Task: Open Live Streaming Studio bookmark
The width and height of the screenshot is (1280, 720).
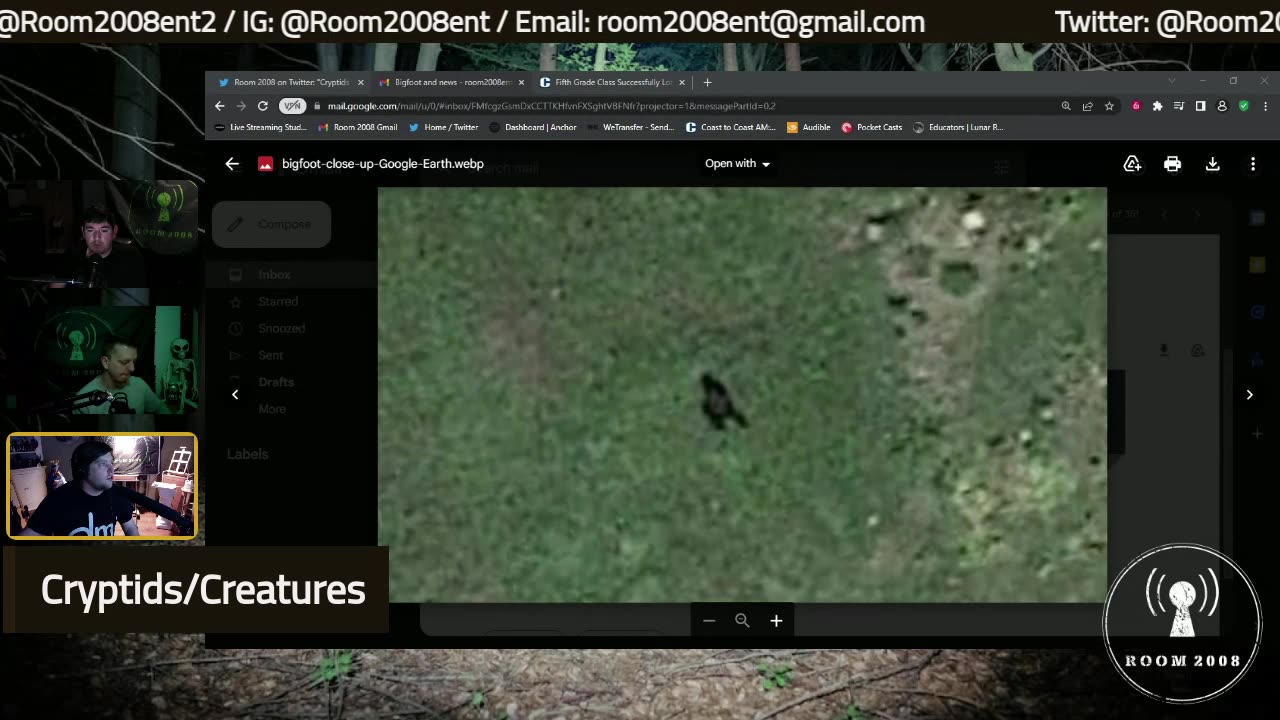Action: tap(261, 127)
